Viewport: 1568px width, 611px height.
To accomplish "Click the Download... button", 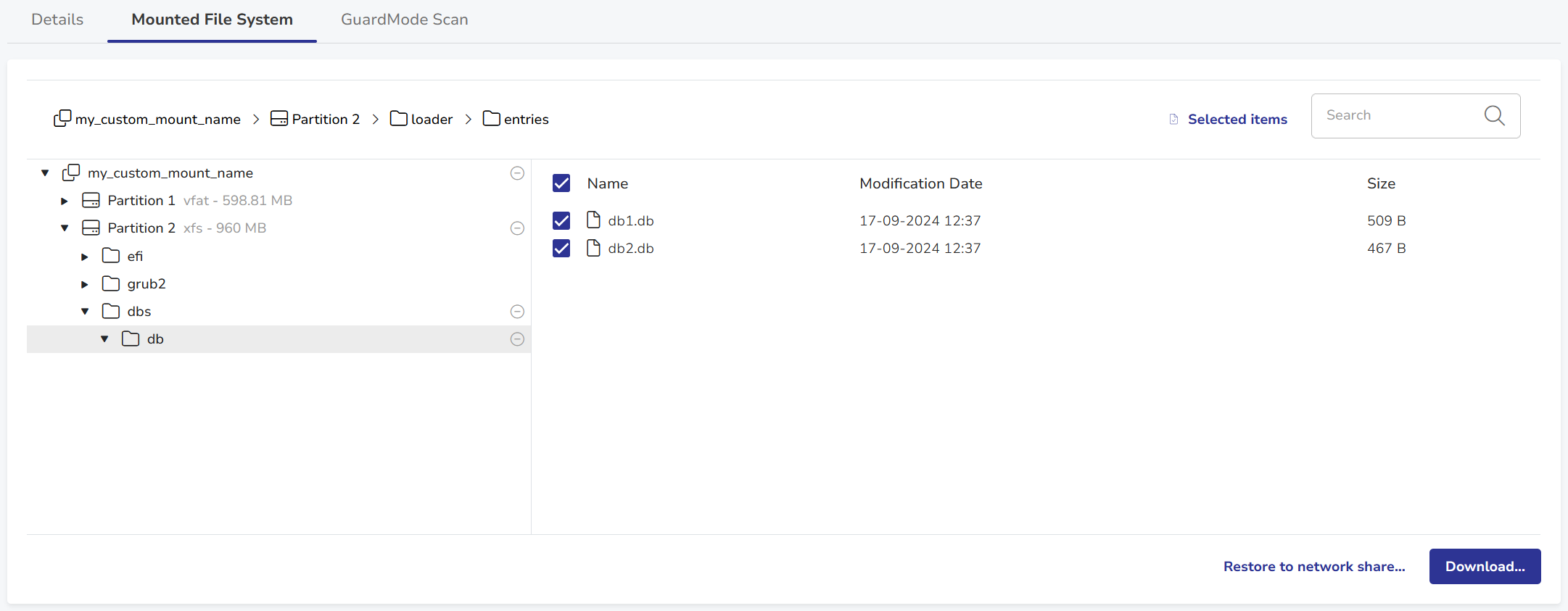I will (x=1484, y=566).
